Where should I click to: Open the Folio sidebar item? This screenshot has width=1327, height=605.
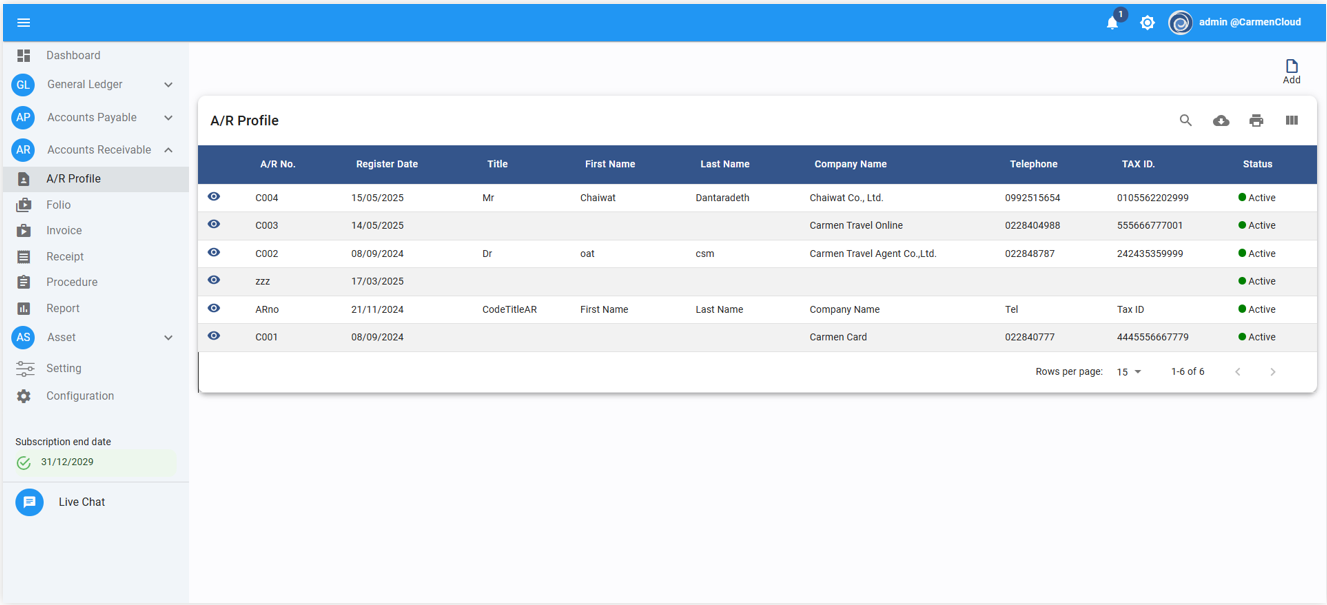(x=58, y=204)
